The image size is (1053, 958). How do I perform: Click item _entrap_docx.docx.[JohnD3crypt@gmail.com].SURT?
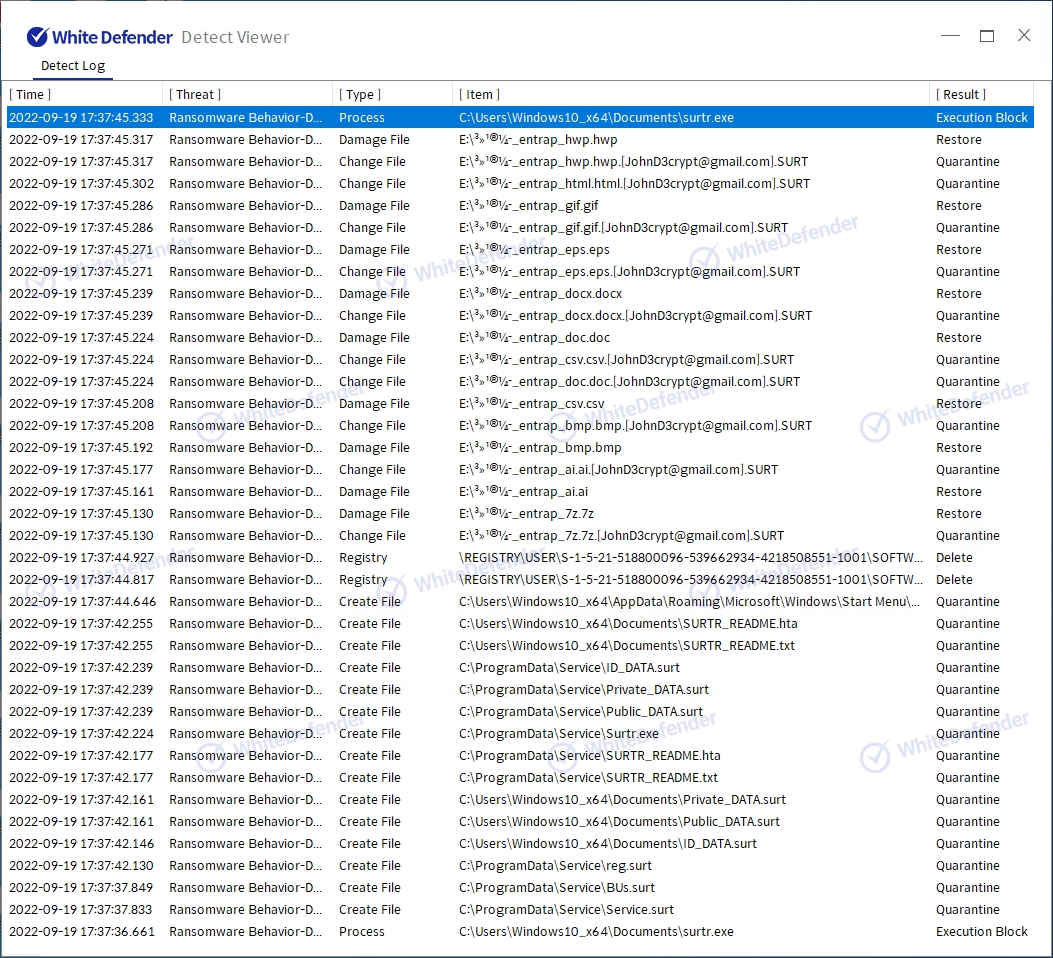(x=635, y=316)
